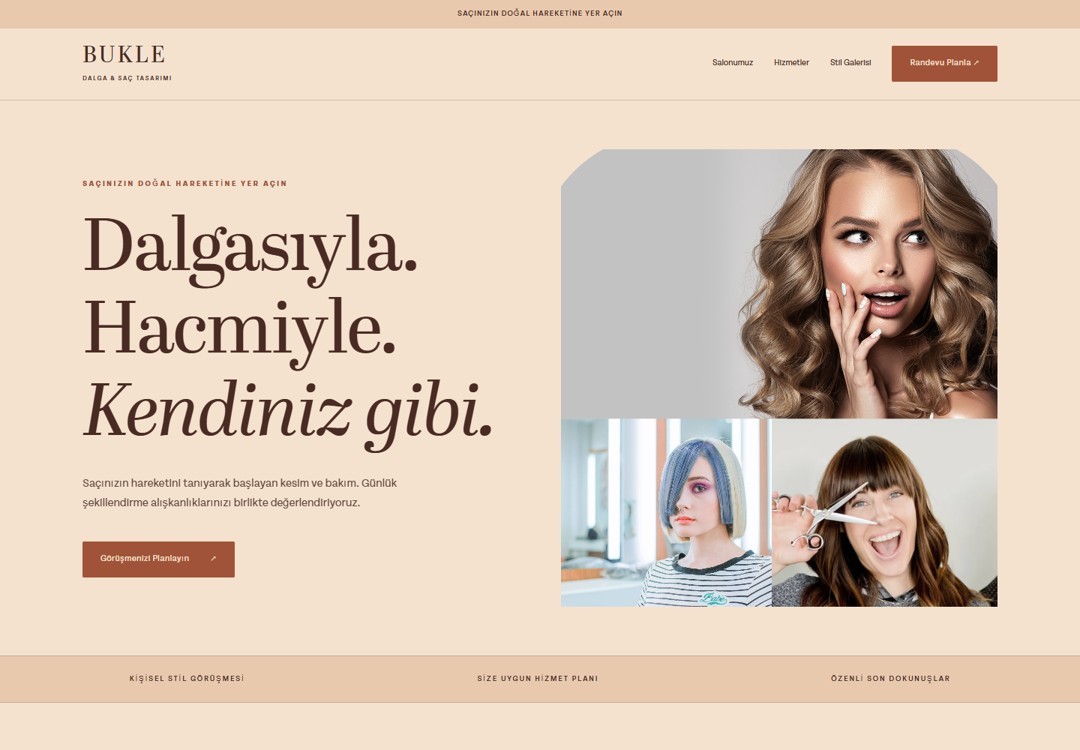Click the italic Kendiniz gibi heading
This screenshot has height=750, width=1080.
pyautogui.click(x=287, y=412)
